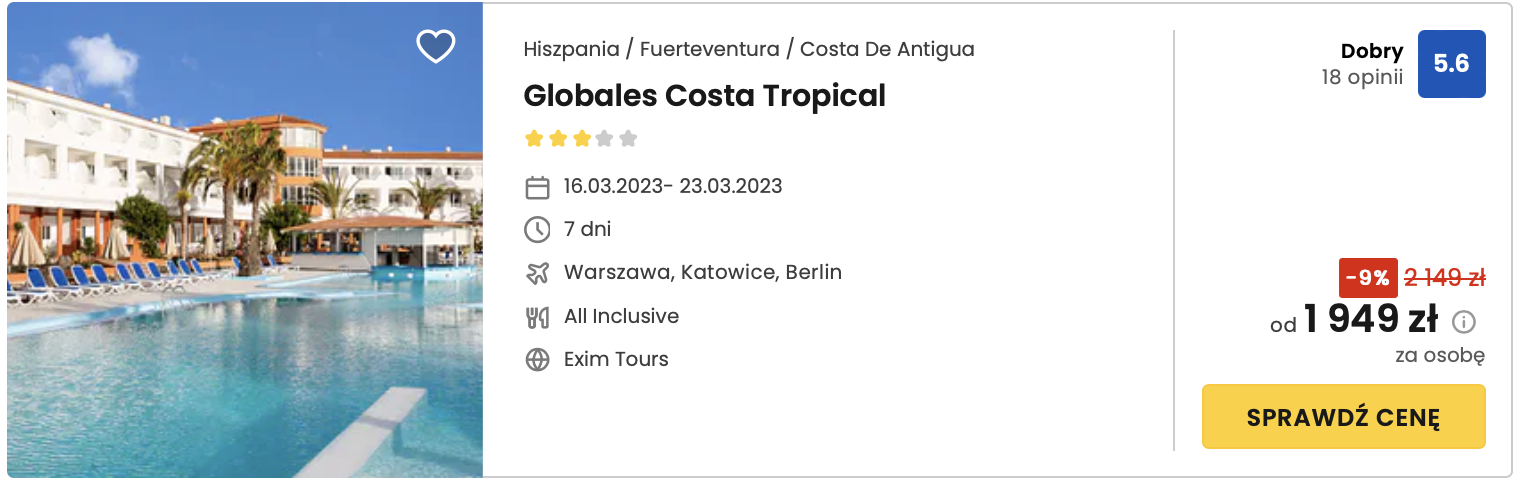1522x486 pixels.
Task: Open the hotel pool photo thumbnail
Action: (x=245, y=240)
